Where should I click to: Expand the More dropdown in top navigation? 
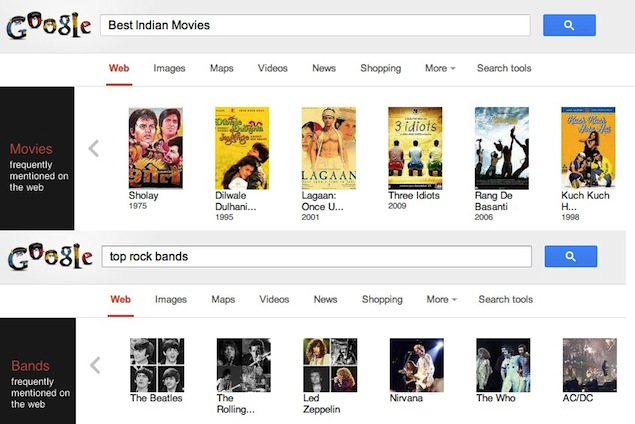[x=439, y=69]
